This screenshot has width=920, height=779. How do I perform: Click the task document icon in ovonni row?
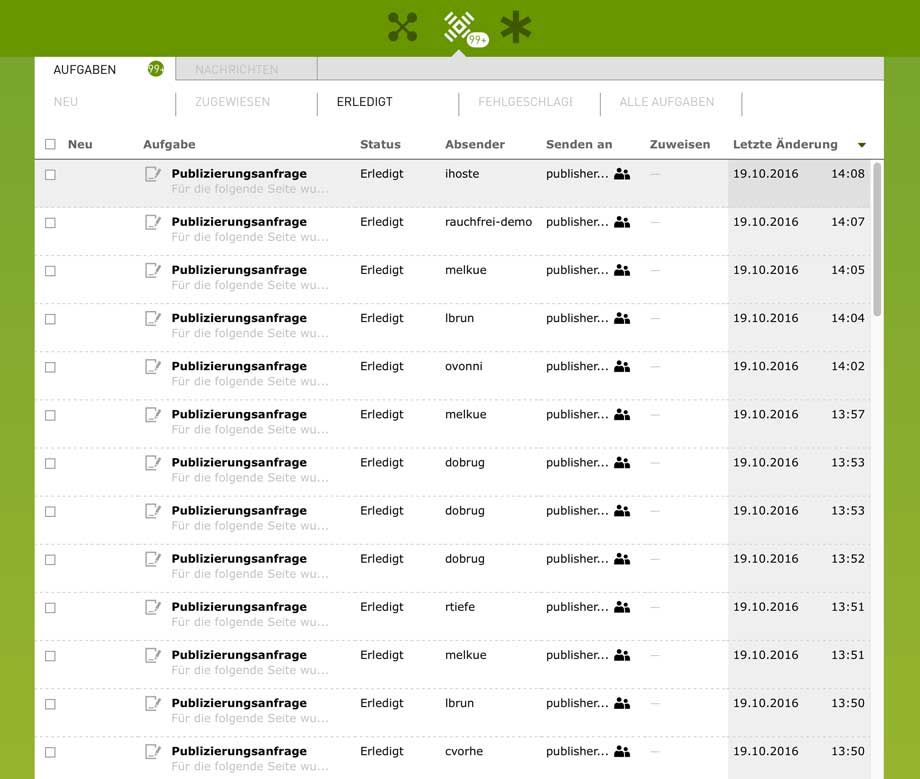(152, 367)
